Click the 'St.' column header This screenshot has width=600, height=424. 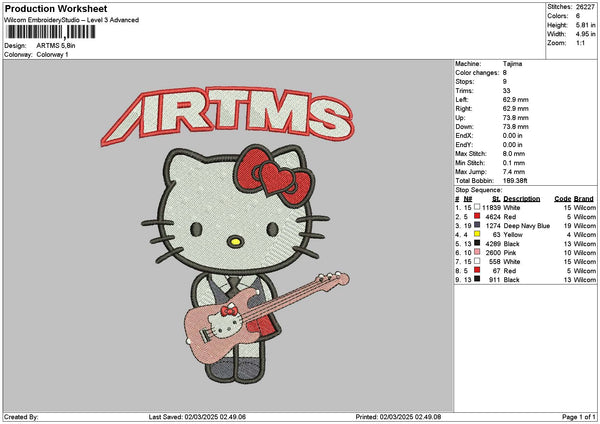click(x=496, y=199)
